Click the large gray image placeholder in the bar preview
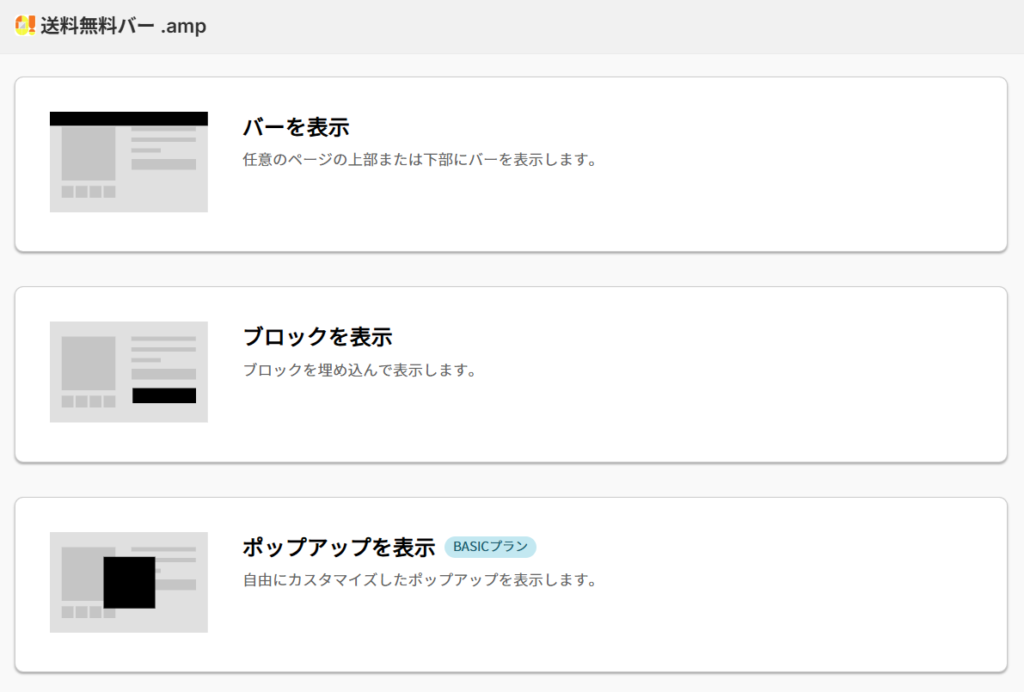 [x=89, y=154]
